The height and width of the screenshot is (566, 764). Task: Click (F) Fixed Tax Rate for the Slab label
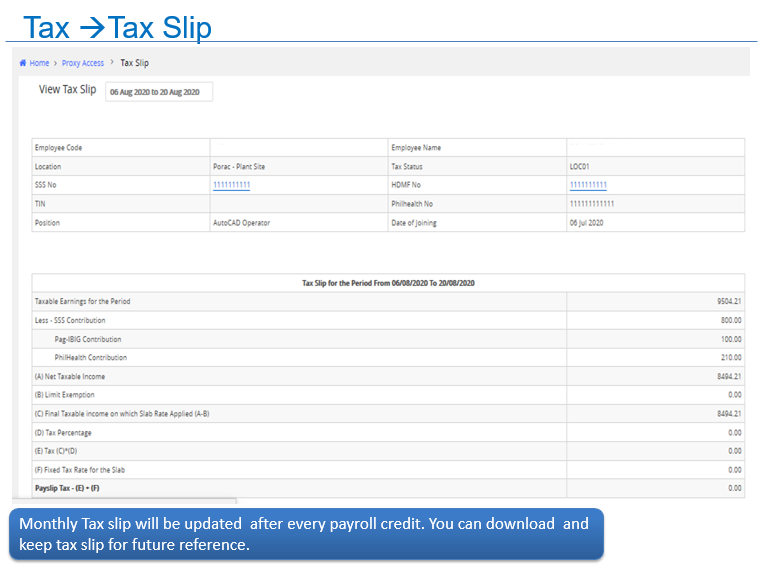79,470
